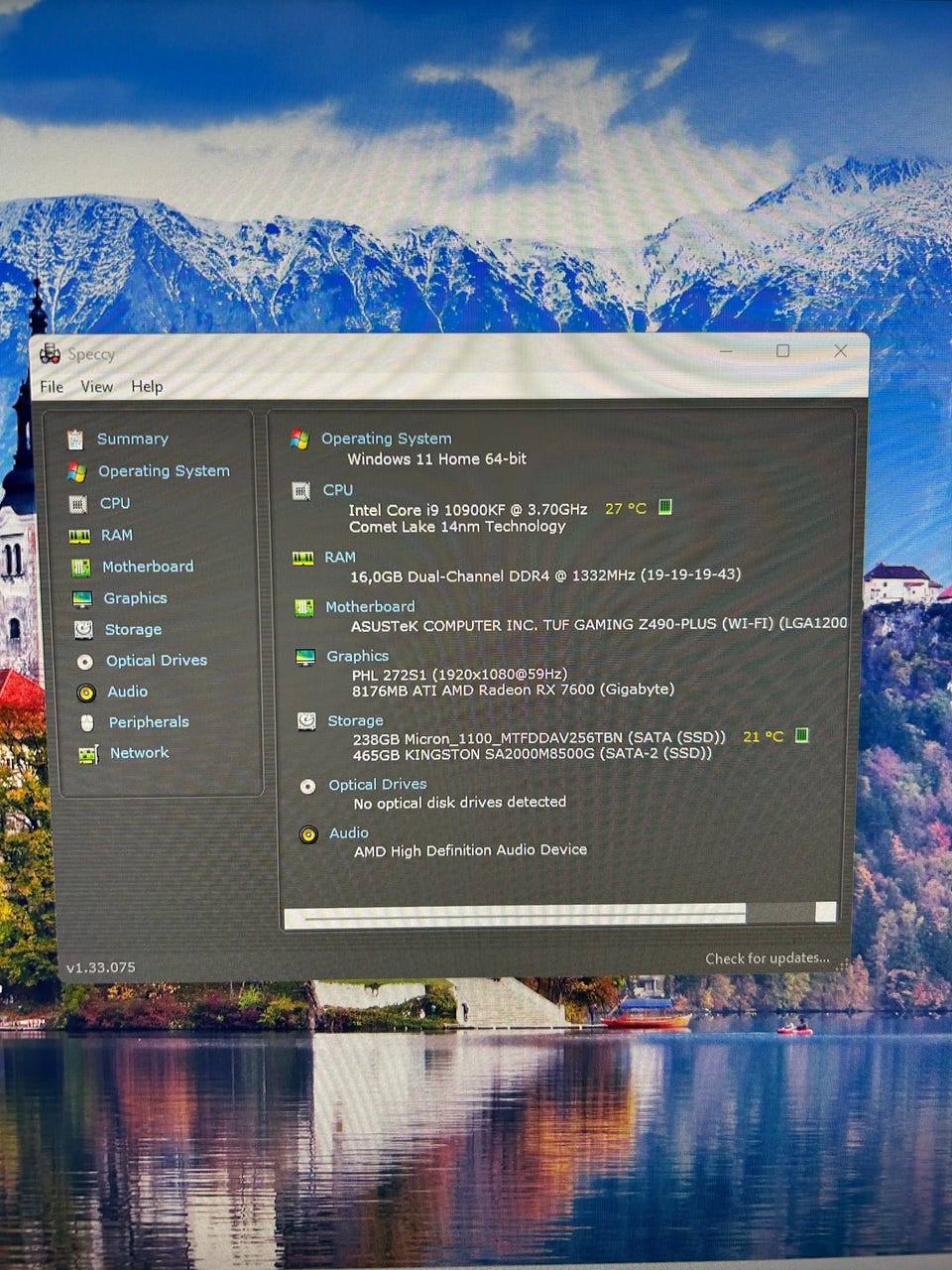Click the Network icon in sidebar

click(88, 755)
